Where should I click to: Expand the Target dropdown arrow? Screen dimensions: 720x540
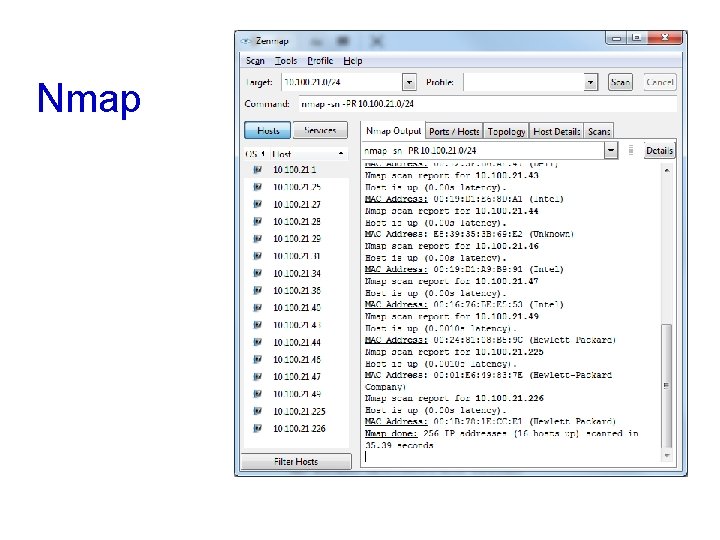(x=409, y=83)
